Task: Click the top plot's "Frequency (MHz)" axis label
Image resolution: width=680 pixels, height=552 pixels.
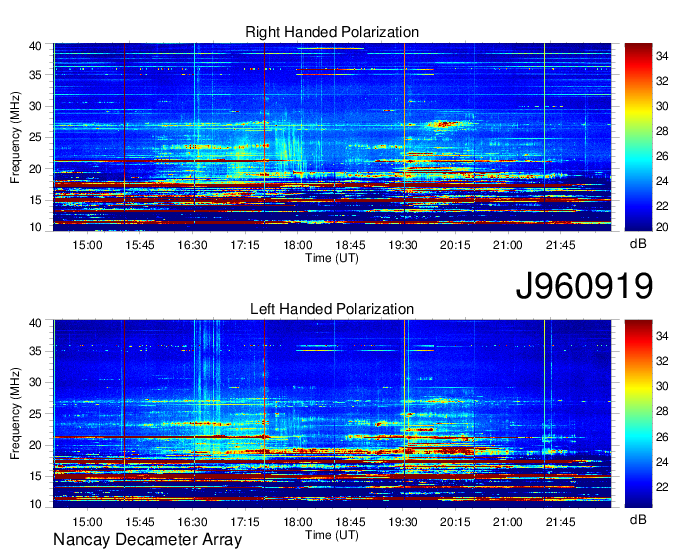Action: coord(15,137)
